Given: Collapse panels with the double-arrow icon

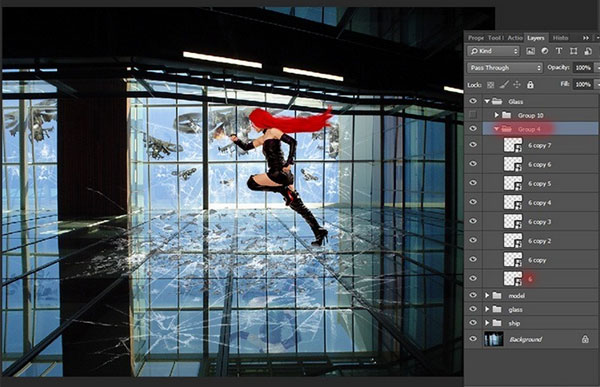Looking at the screenshot, I should click(x=586, y=38).
